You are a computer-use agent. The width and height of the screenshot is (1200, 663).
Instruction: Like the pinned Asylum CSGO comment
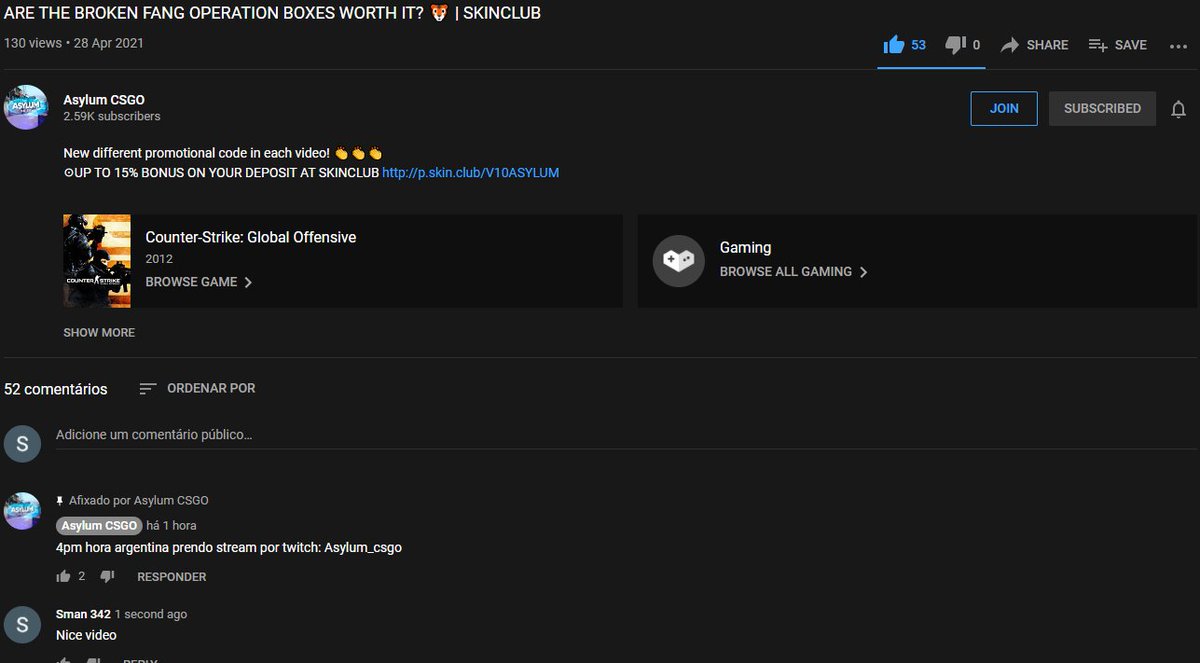[64, 576]
